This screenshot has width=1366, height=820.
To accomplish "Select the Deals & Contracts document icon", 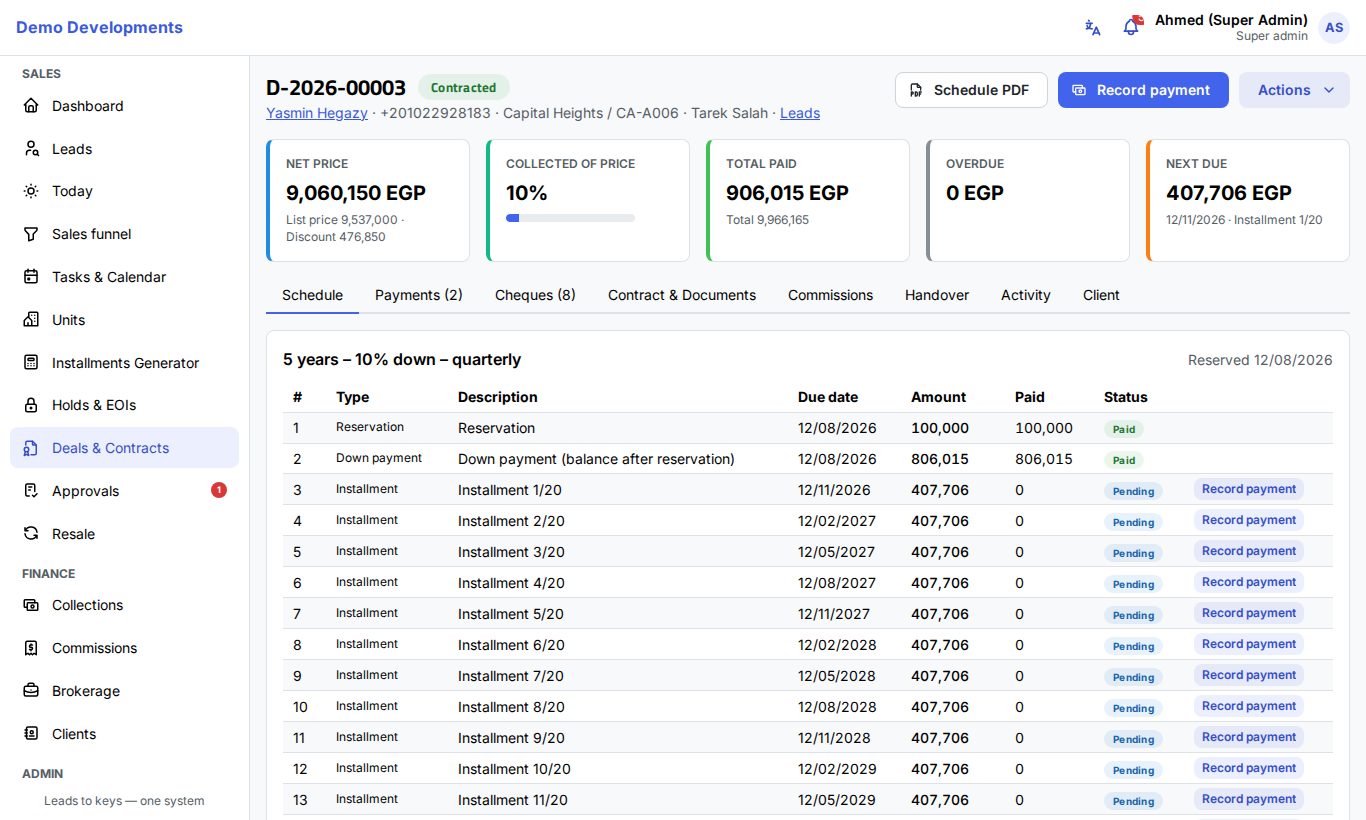I will (x=31, y=448).
